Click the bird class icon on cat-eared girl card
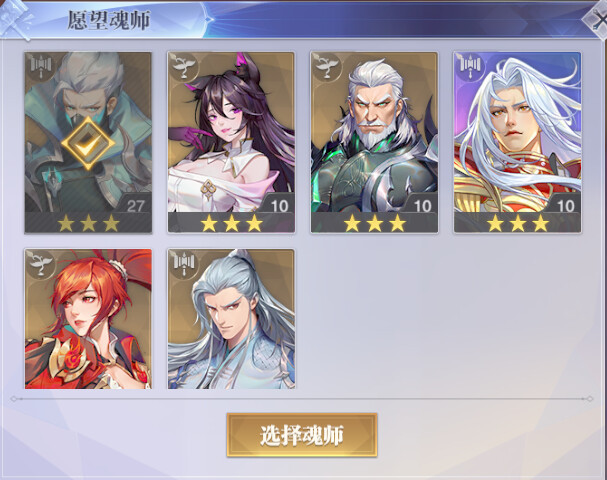Screen dimensions: 607x480 184,67
